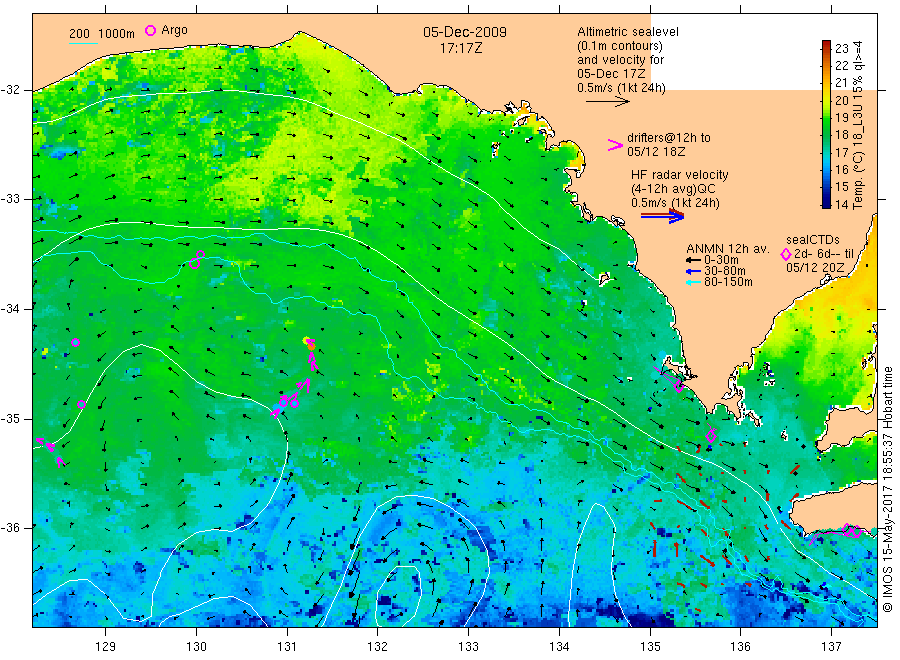Click the IMOS copyright Hobart time text
This screenshot has height=660, width=900.
click(887, 490)
